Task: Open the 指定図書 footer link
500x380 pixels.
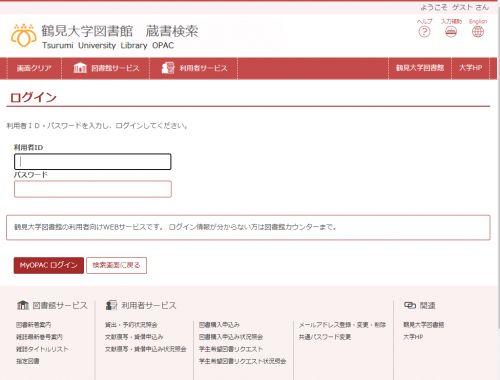Action: click(x=28, y=361)
